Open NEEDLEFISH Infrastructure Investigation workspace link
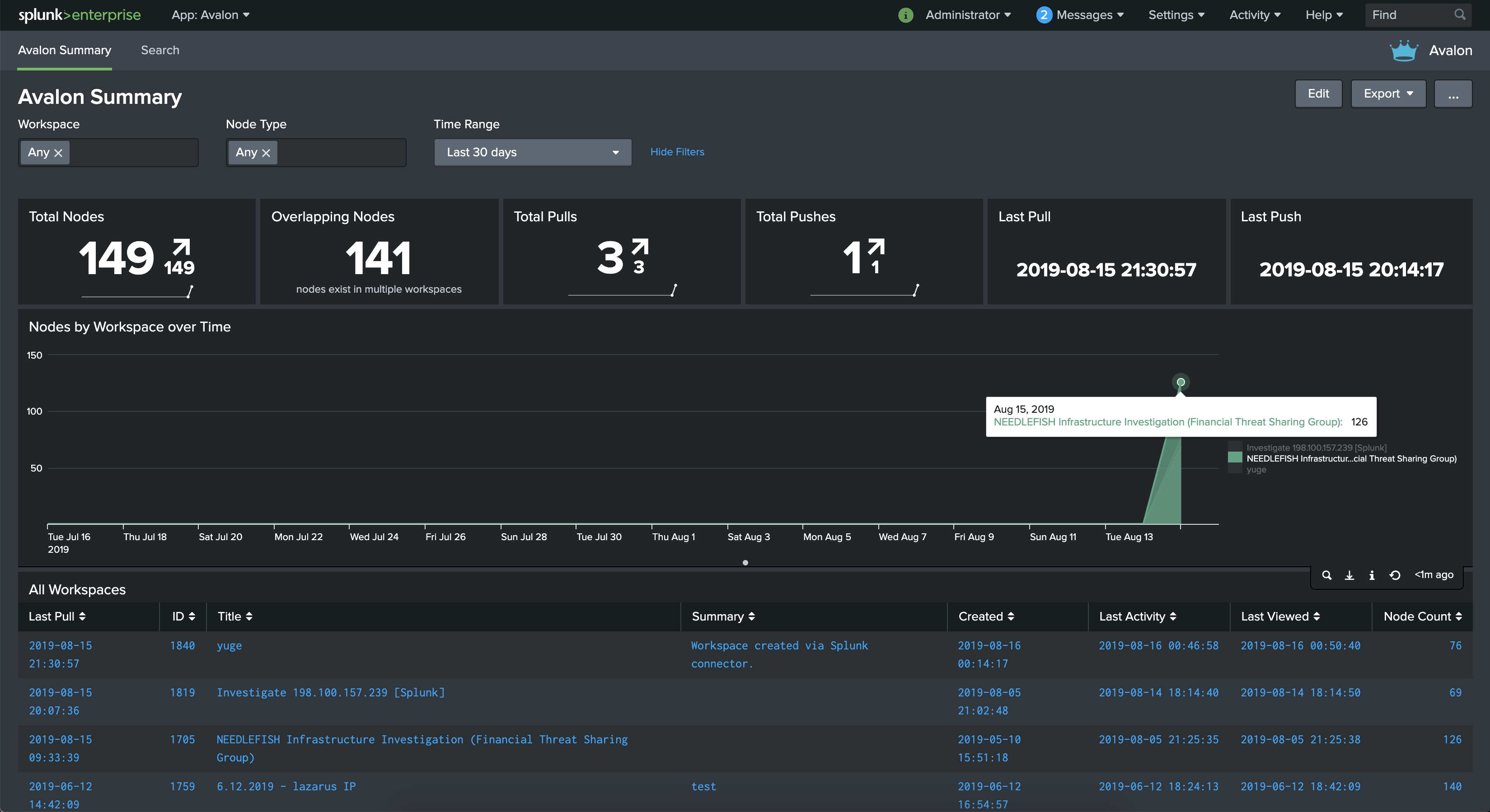 pyautogui.click(x=422, y=748)
